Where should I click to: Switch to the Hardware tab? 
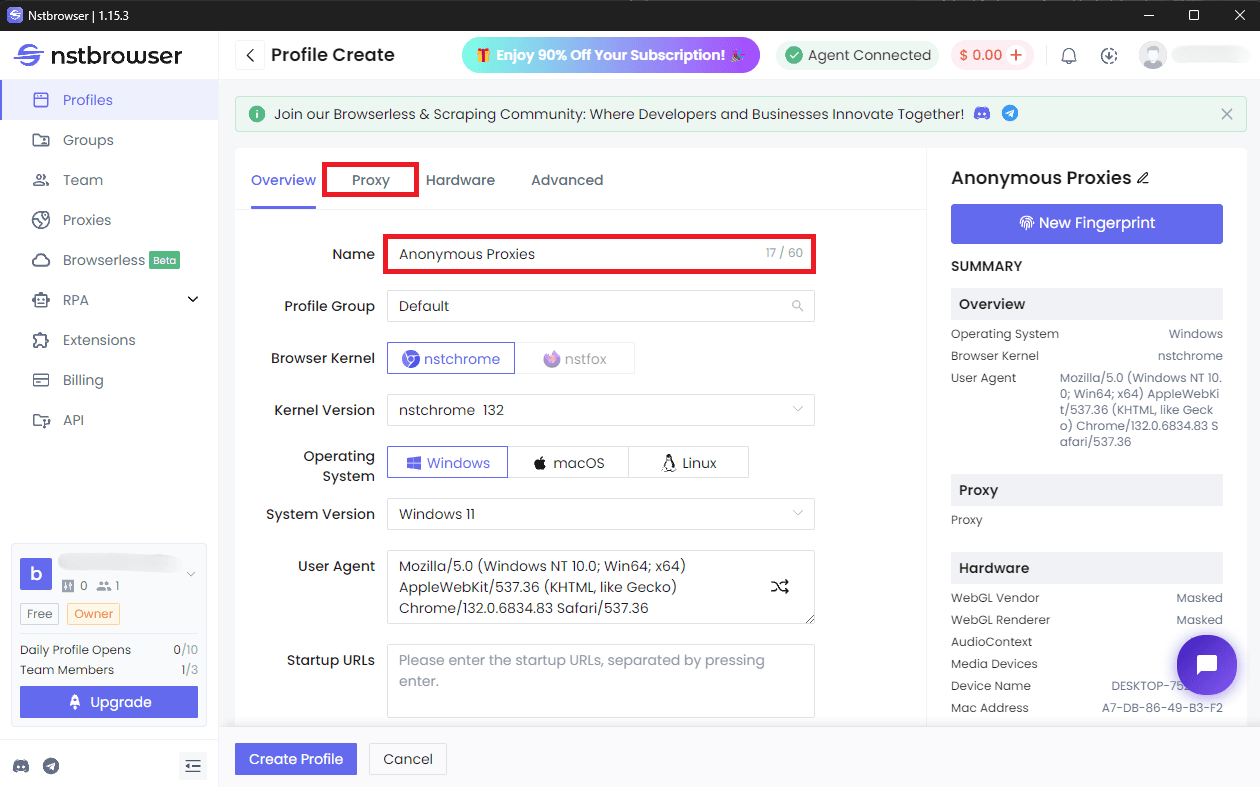(460, 180)
